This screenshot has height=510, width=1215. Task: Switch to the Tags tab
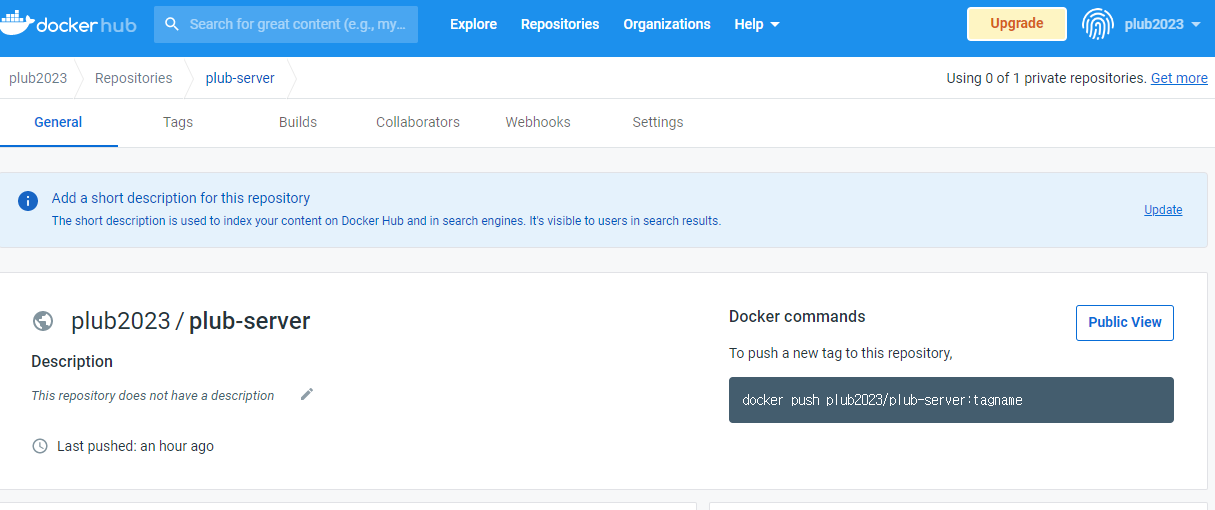(x=178, y=122)
